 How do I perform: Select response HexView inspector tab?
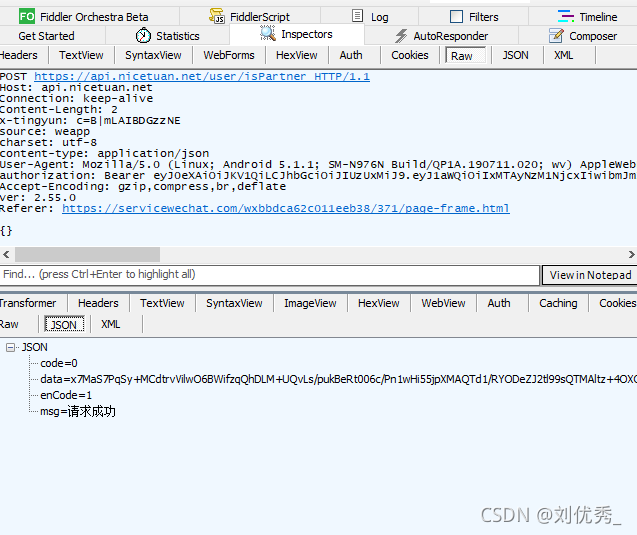(379, 303)
